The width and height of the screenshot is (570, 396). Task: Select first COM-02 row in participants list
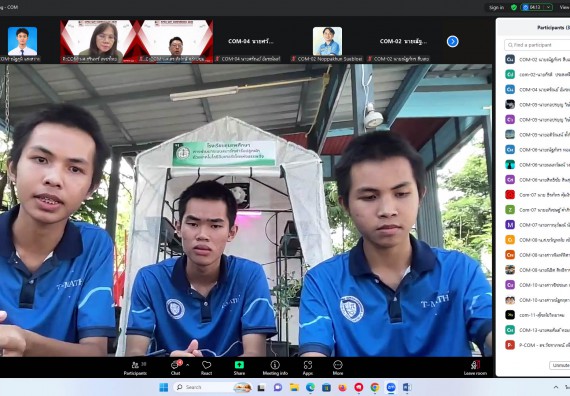tap(537, 59)
